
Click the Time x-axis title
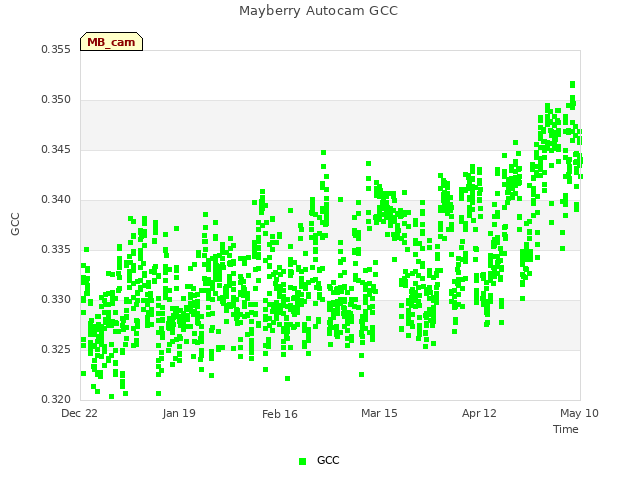[566, 429]
